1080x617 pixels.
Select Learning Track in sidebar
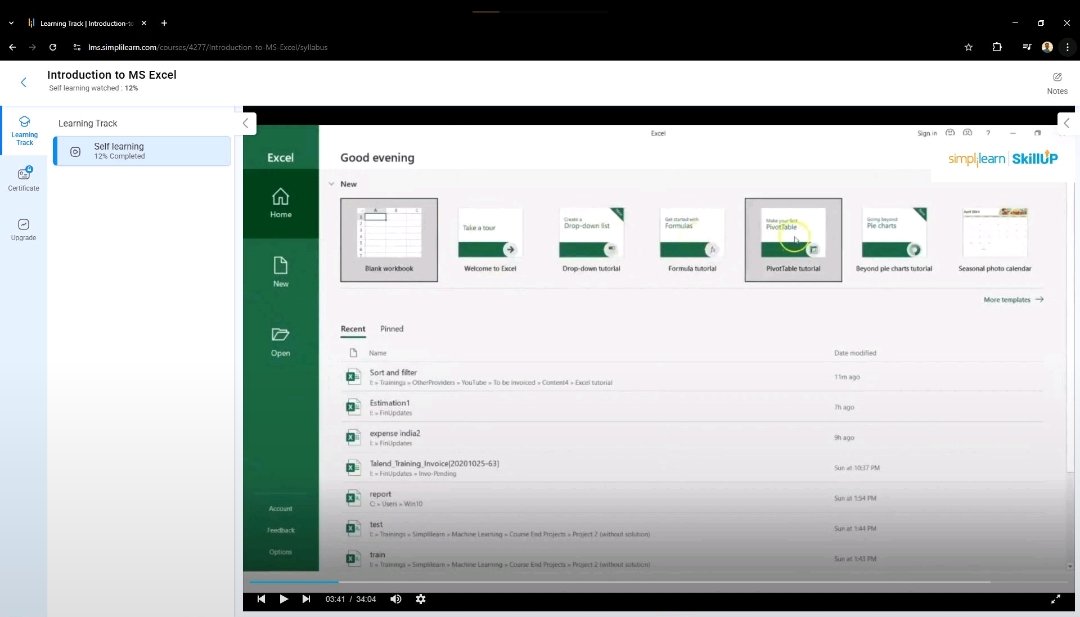[24, 130]
